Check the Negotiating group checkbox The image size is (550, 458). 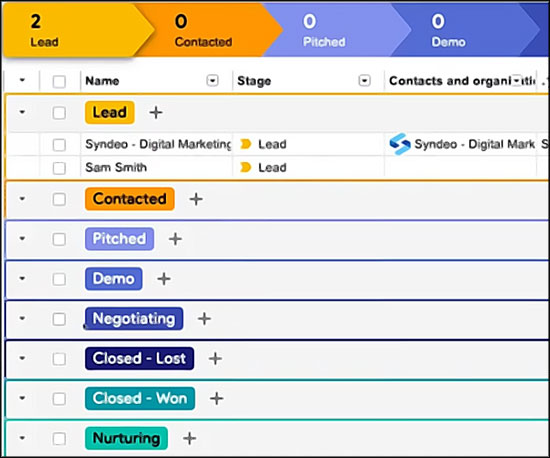[x=59, y=319]
